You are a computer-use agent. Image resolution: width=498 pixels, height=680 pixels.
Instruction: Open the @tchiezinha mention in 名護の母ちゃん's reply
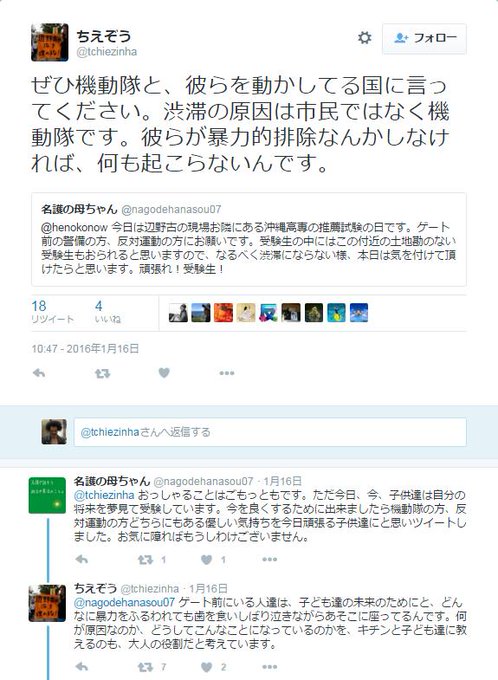coord(104,495)
